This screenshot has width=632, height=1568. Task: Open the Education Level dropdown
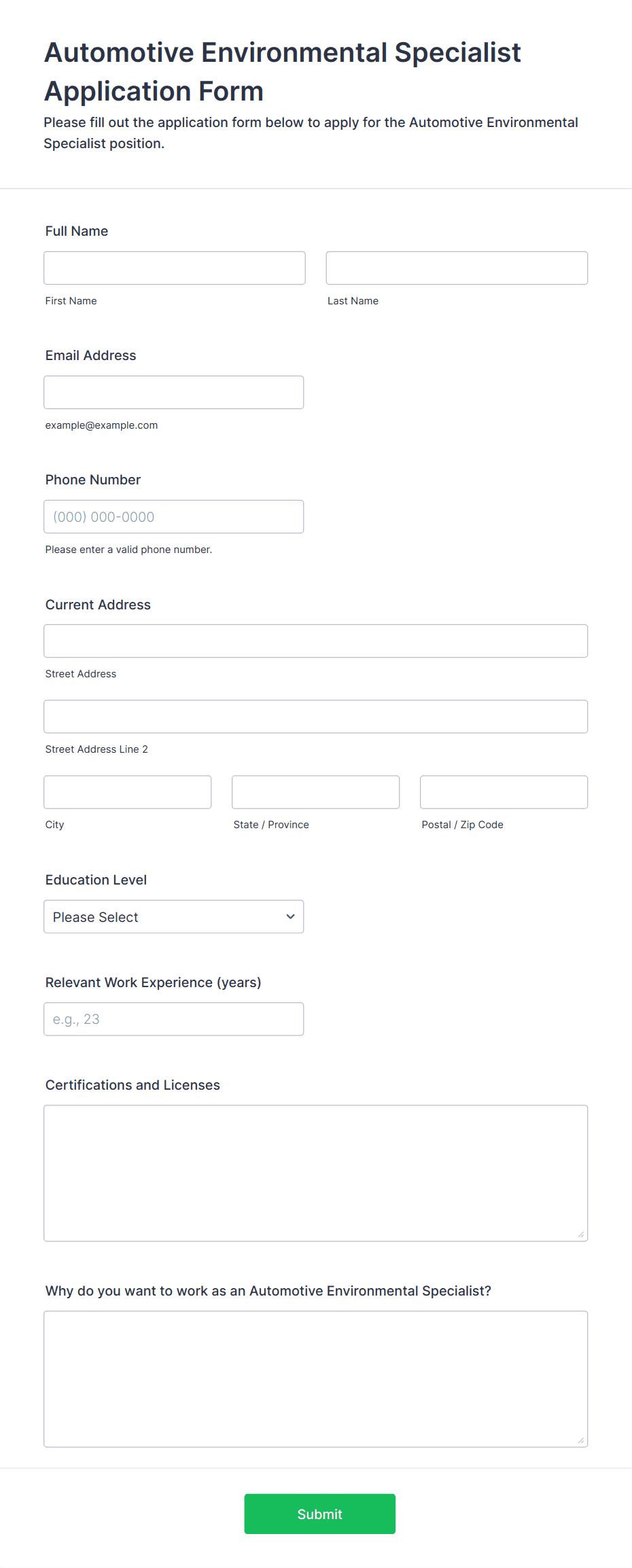pos(174,916)
